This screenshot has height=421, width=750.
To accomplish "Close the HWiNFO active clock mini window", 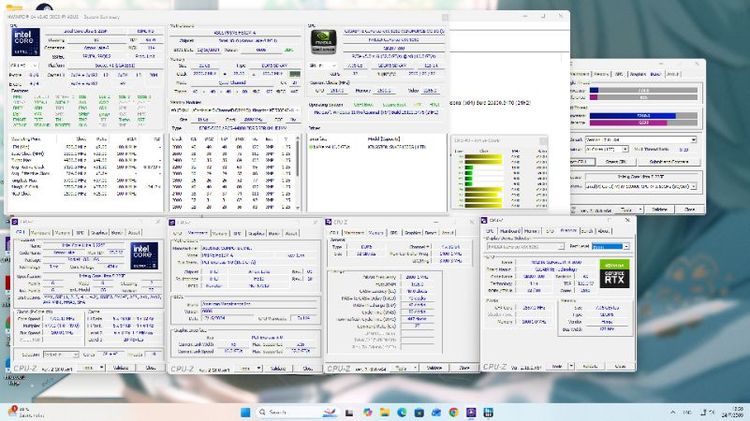I will 543,141.
